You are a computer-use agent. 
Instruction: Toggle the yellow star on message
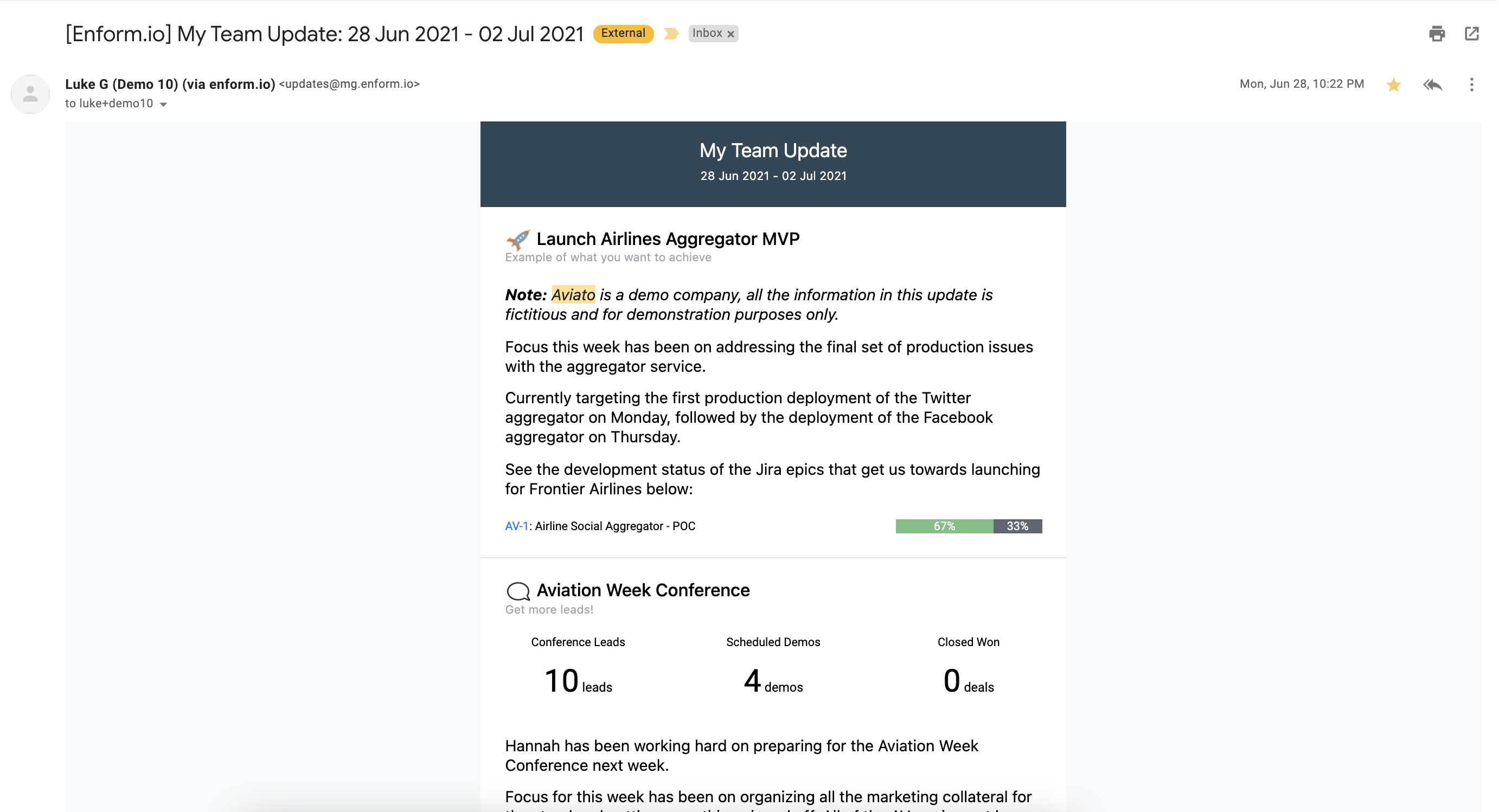tap(1393, 85)
